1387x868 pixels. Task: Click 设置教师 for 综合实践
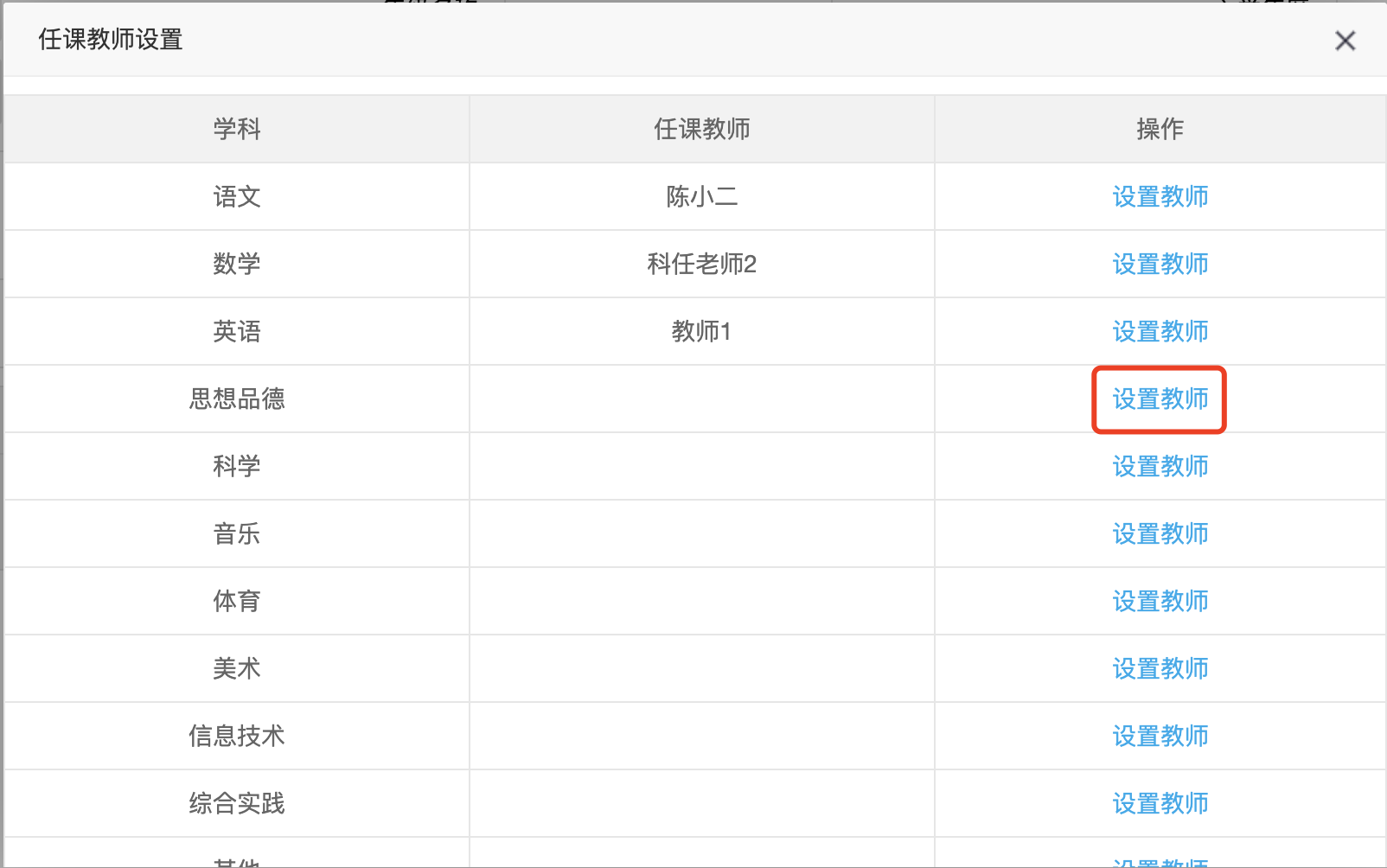[x=1160, y=804]
